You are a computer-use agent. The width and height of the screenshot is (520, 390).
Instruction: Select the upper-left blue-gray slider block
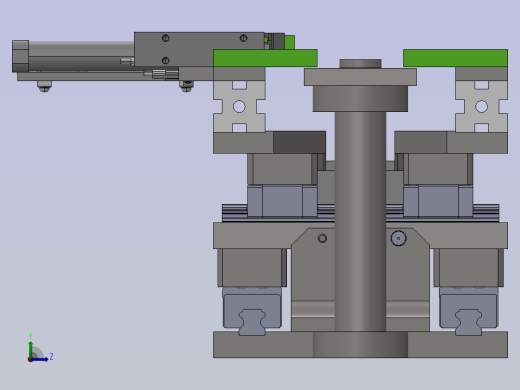pyautogui.click(x=282, y=201)
